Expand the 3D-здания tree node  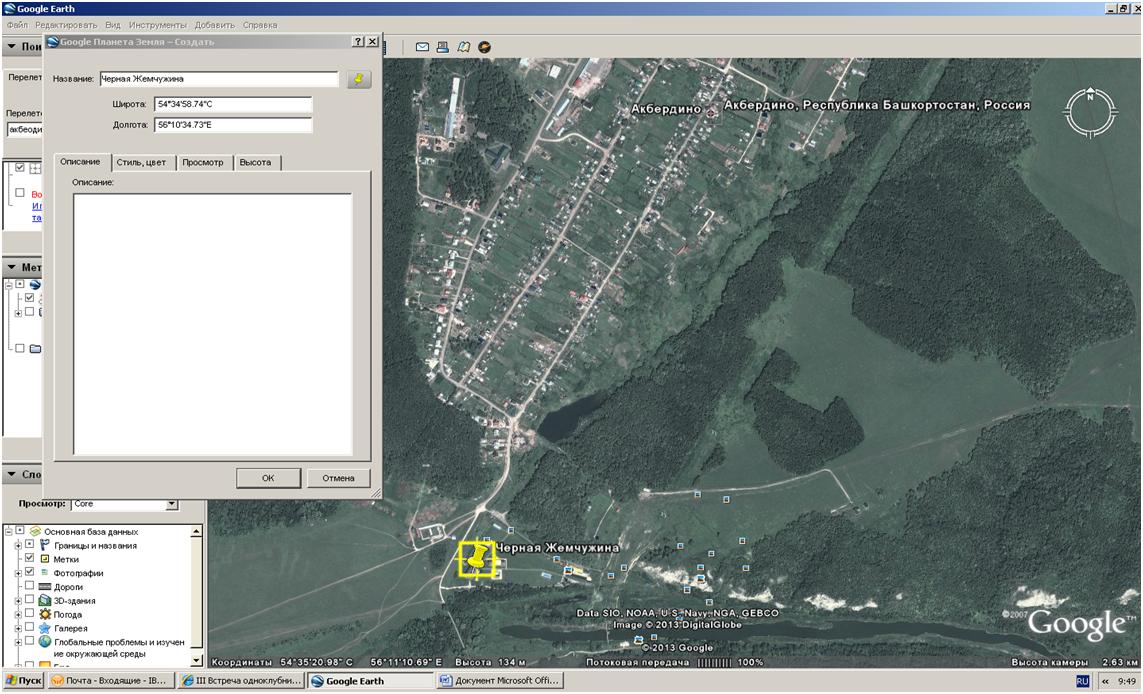click(x=17, y=601)
